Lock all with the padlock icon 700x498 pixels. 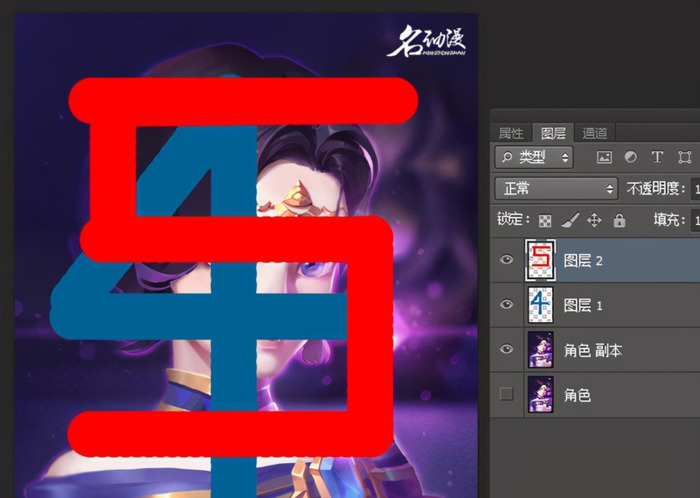tap(619, 220)
